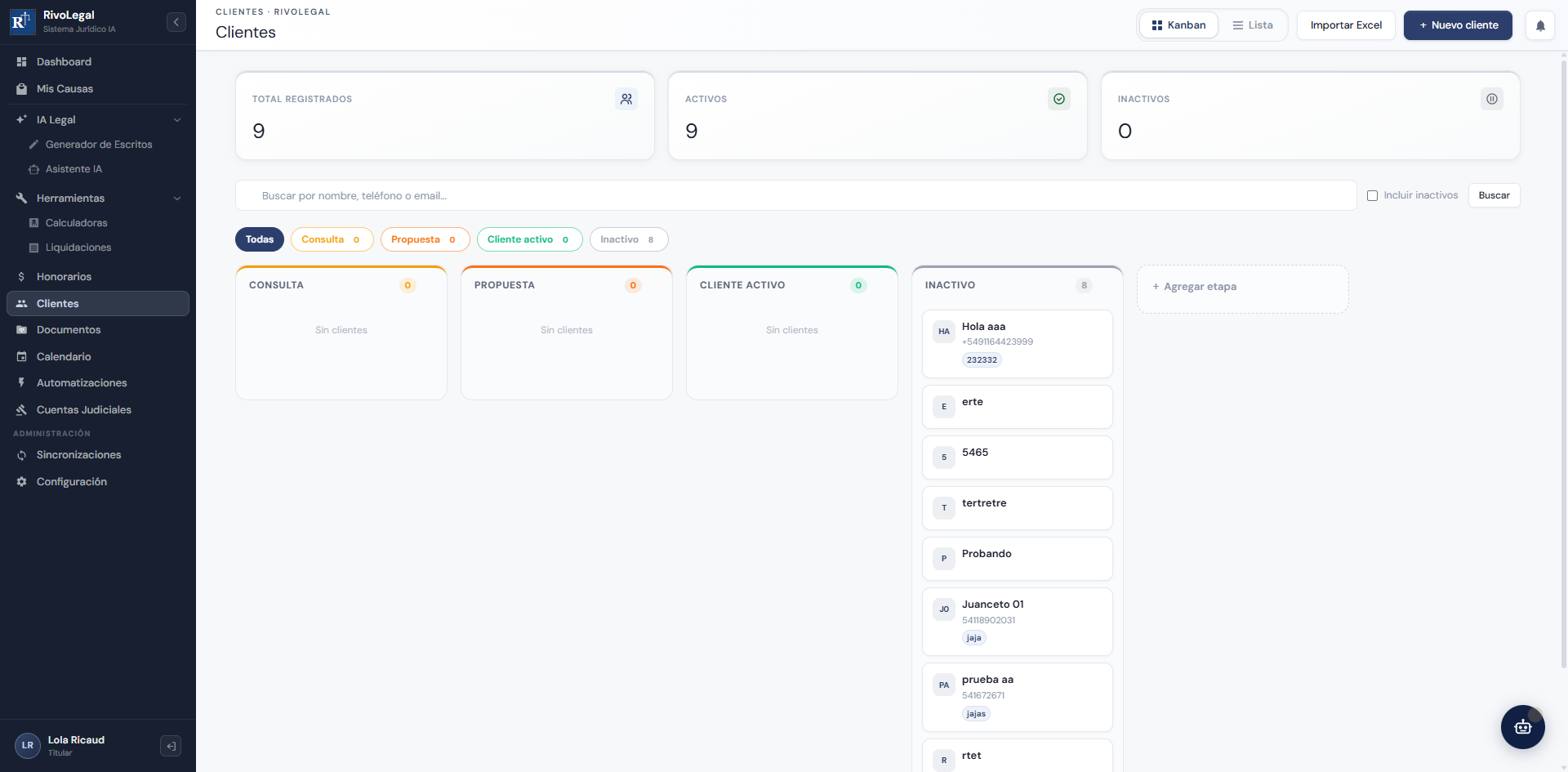Filter by Propuesta stage
This screenshot has width=1568, height=772.
425,239
